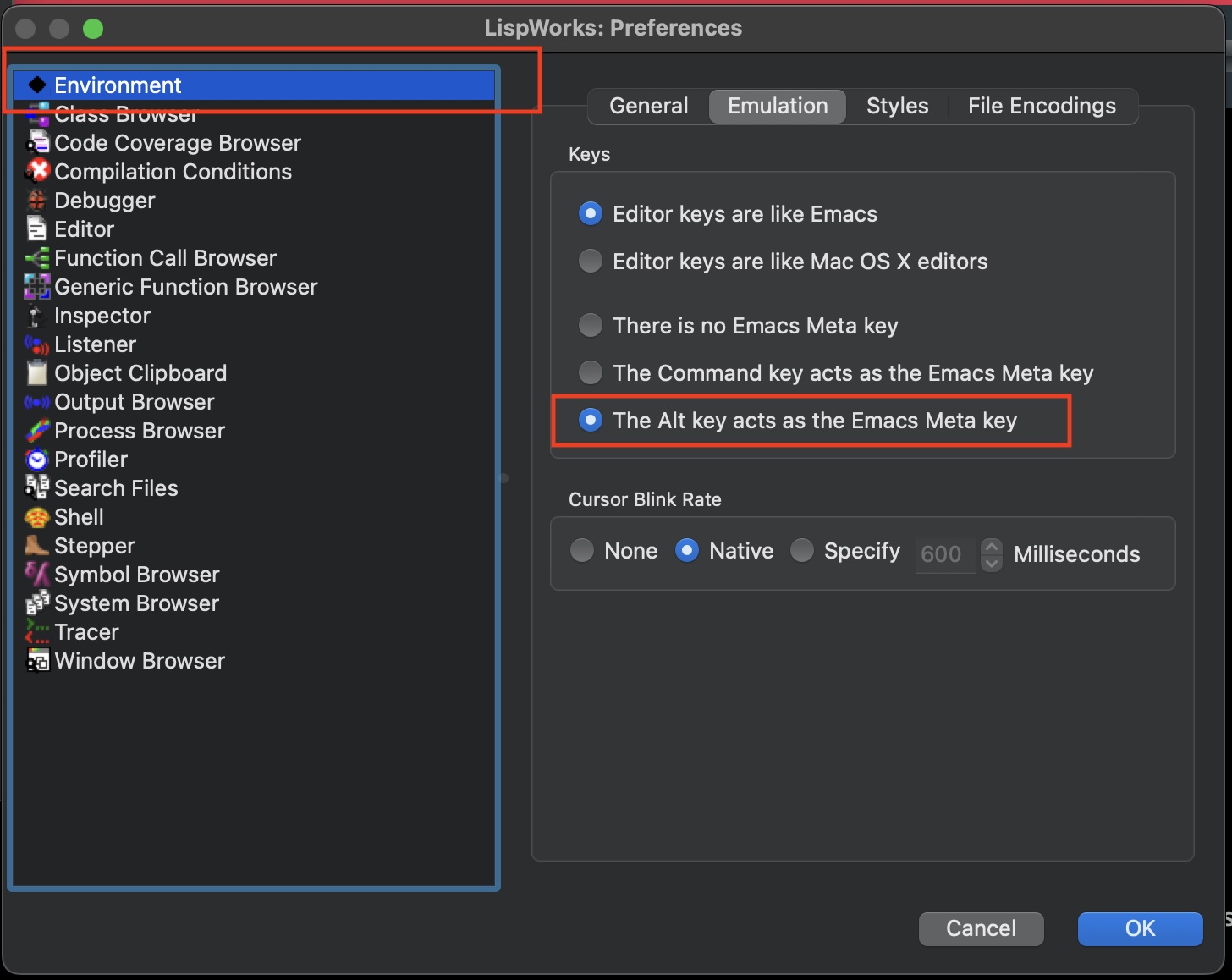Click the Output Browser icon
Image resolution: width=1232 pixels, height=980 pixels.
37,402
